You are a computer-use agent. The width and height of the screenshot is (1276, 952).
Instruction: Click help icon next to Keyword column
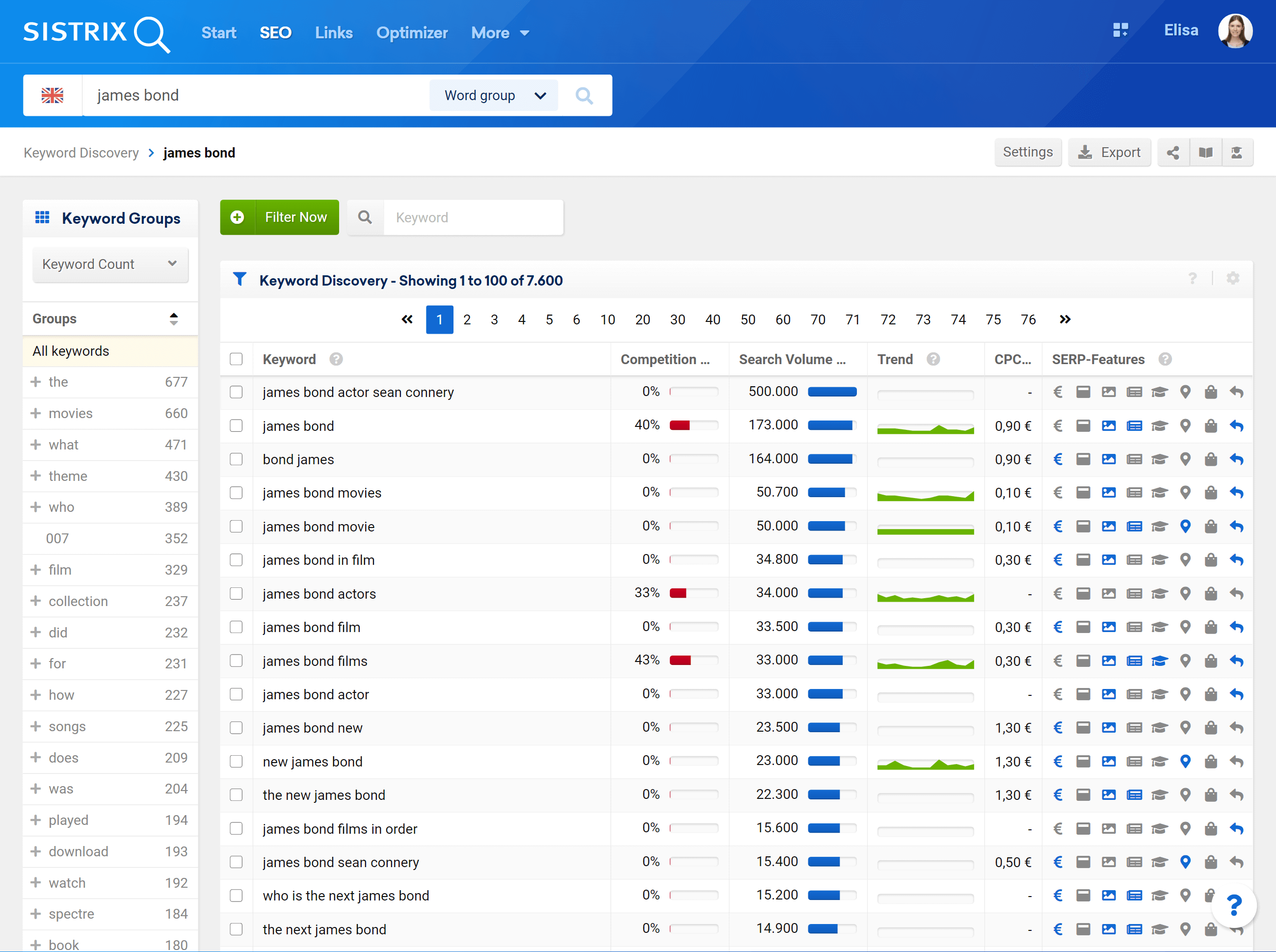pos(336,359)
